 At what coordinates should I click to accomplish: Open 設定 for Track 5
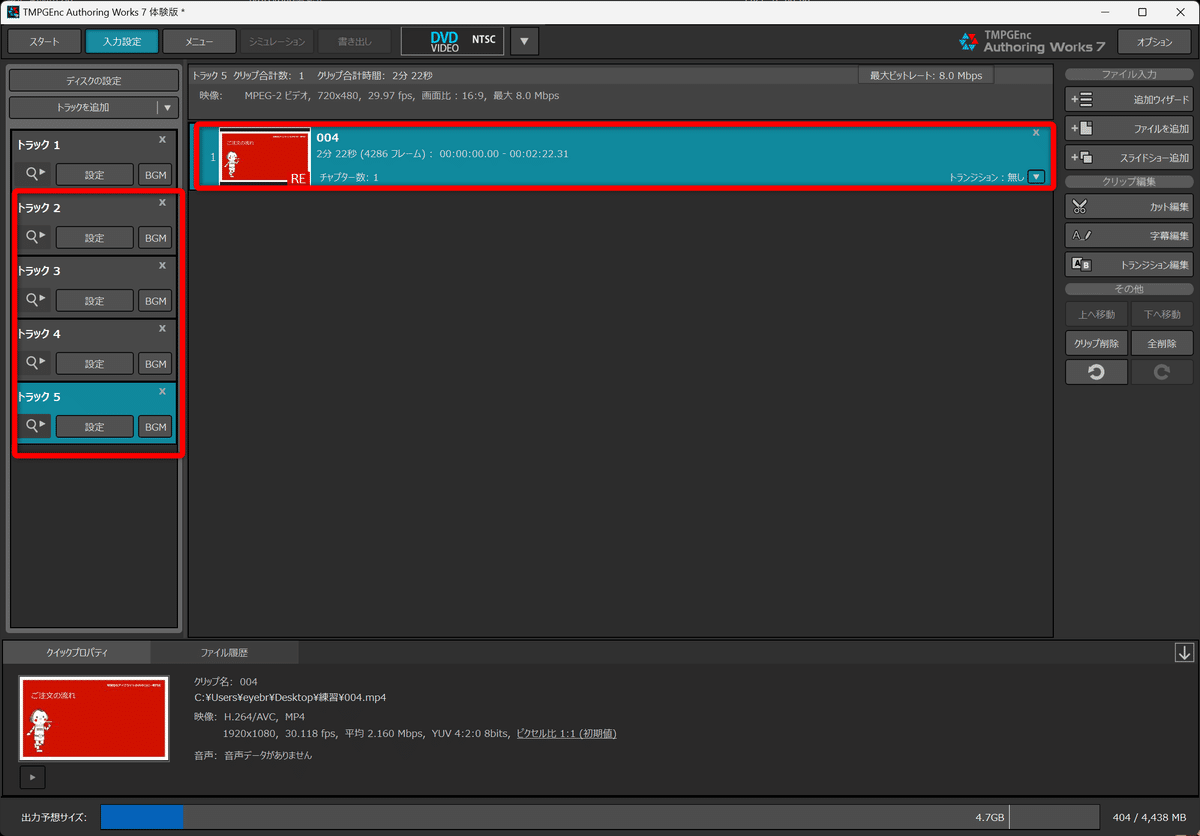(x=94, y=427)
